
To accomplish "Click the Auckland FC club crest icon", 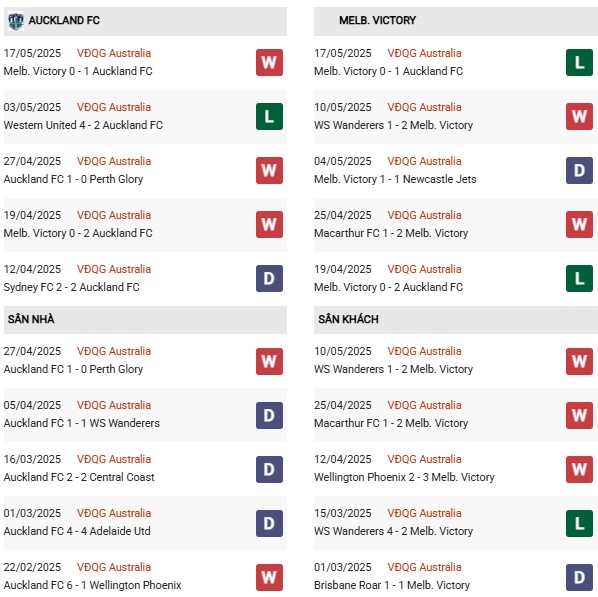I will (16, 21).
